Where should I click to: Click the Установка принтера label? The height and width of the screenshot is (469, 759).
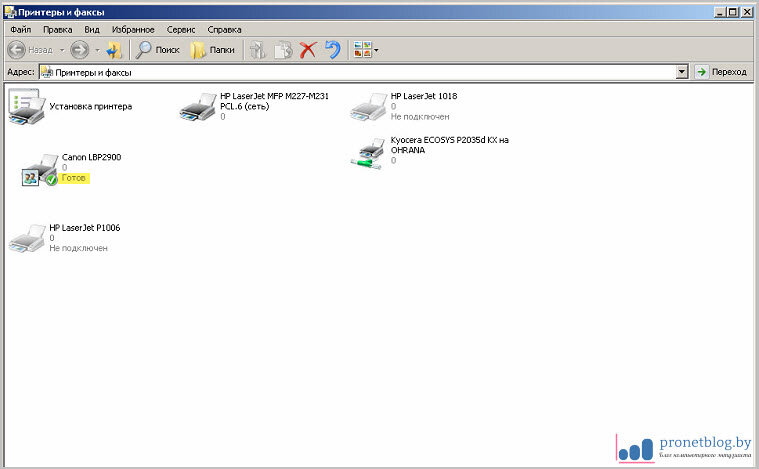coord(91,106)
